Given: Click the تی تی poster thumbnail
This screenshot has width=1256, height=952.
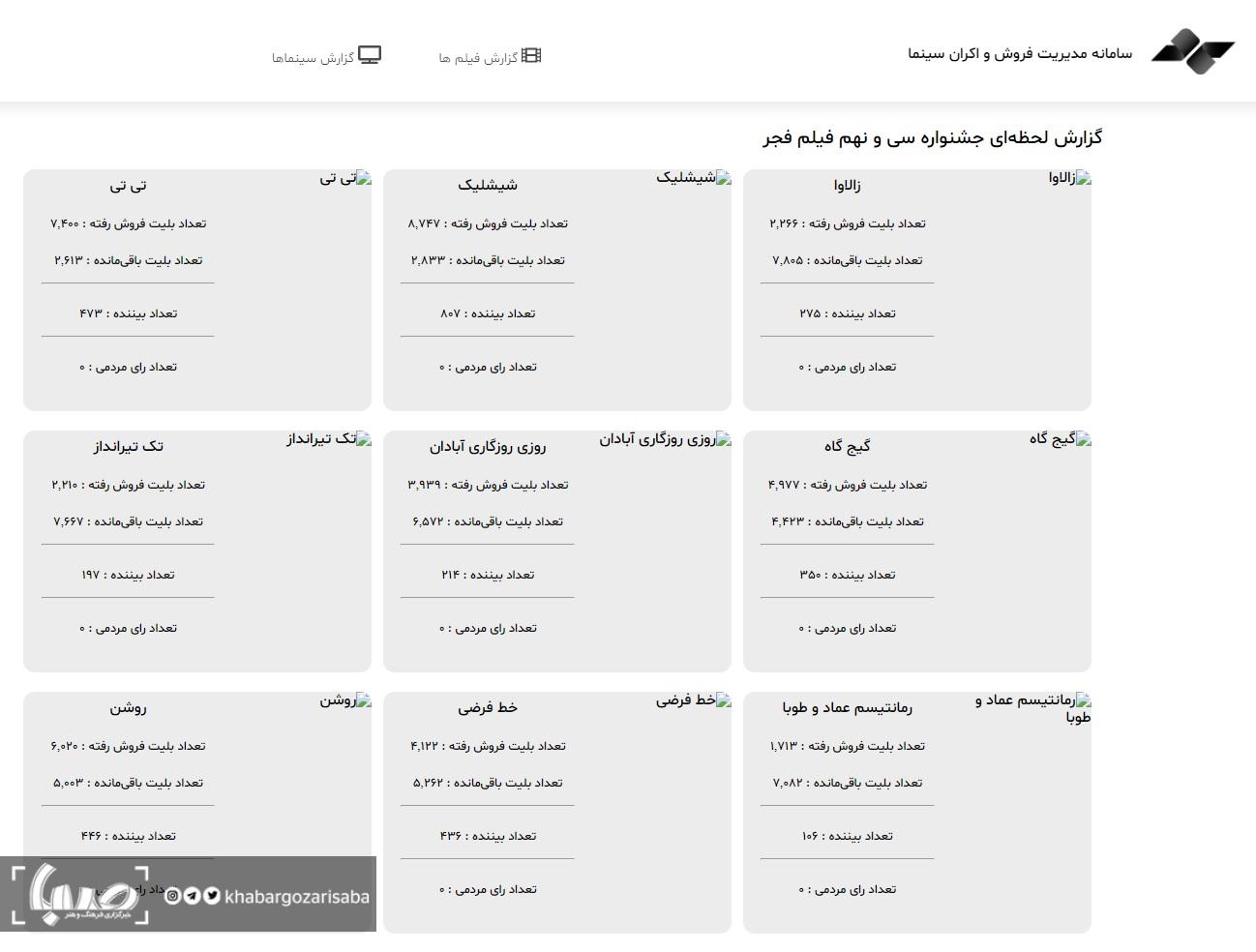Looking at the screenshot, I should (x=345, y=178).
